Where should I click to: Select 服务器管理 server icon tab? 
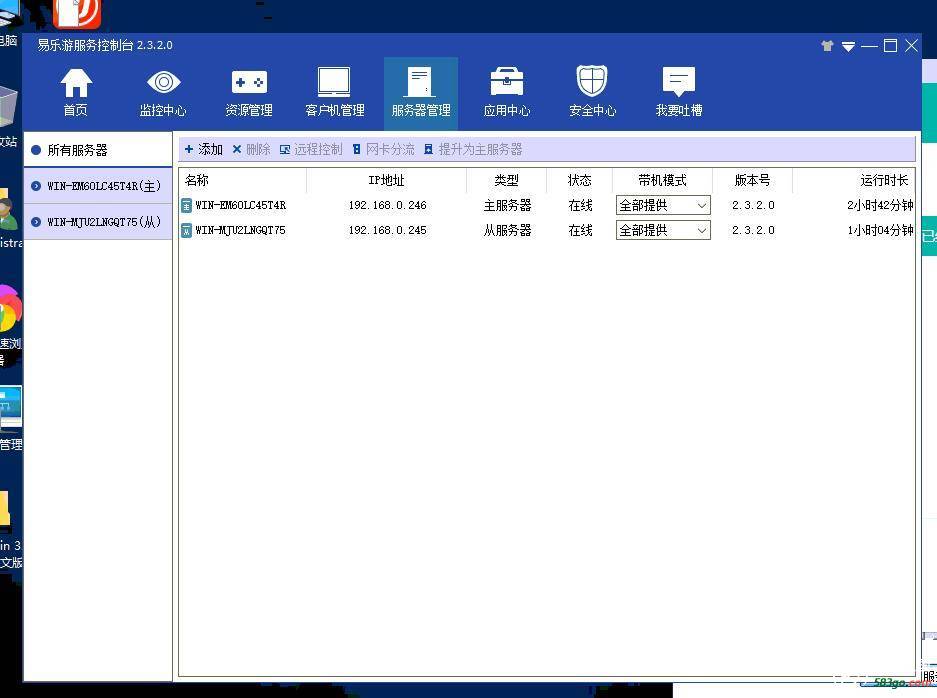(x=421, y=93)
